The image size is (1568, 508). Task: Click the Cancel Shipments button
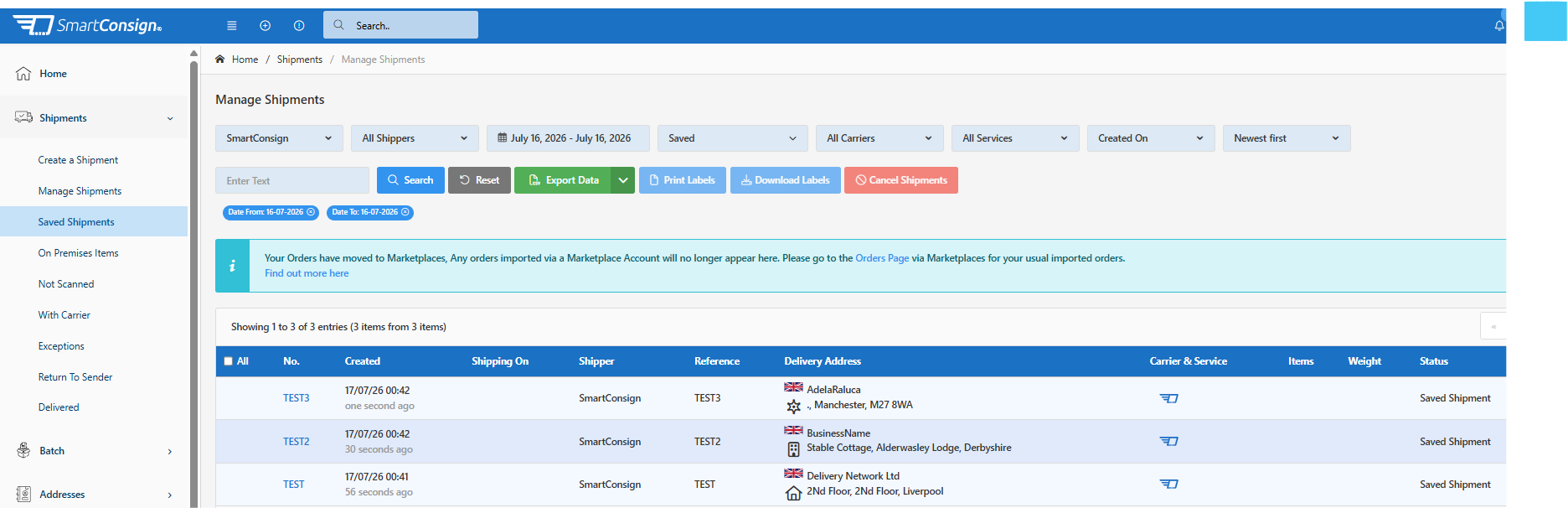tap(901, 180)
